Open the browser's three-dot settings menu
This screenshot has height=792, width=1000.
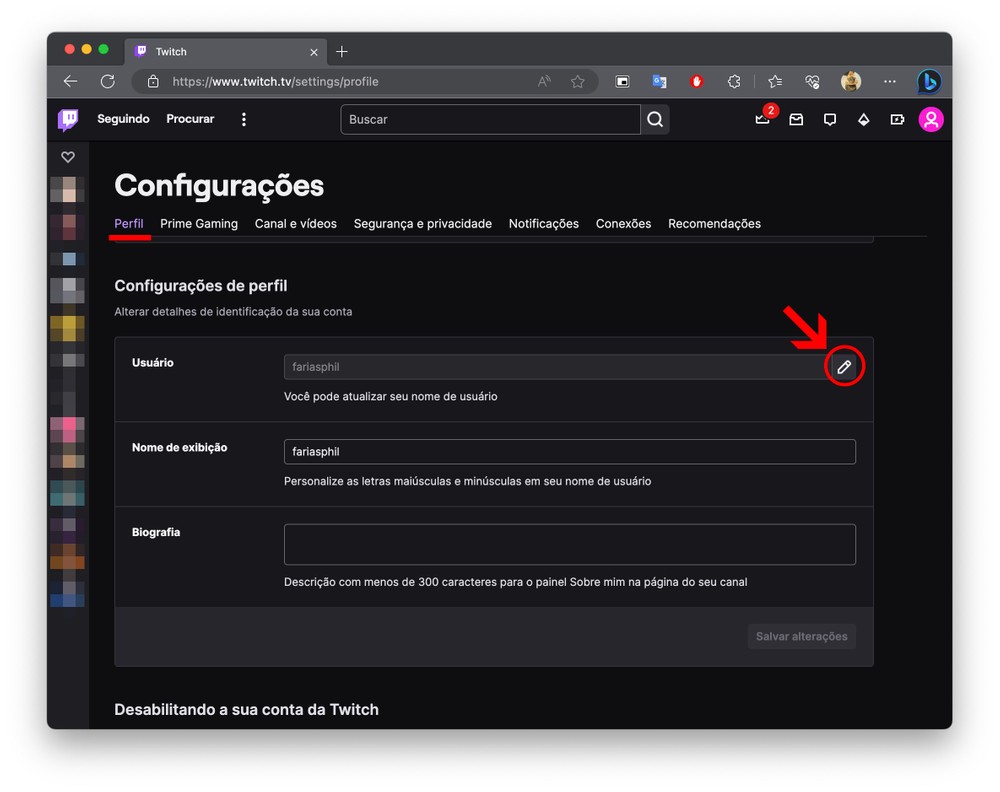889,81
